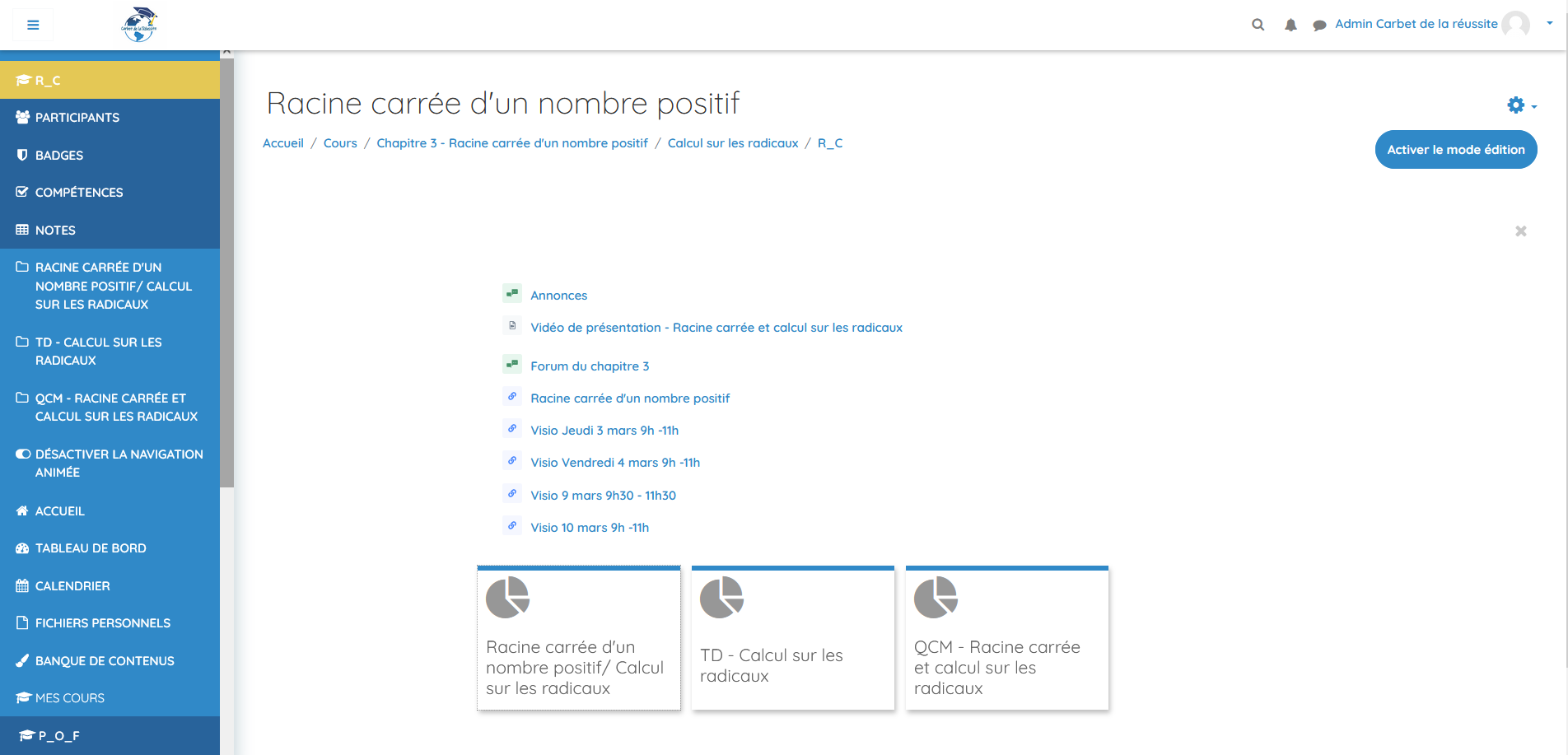Screen dimensions: 1568x755
Task: Open the gear actions menu dropdown
Action: (x=1521, y=105)
